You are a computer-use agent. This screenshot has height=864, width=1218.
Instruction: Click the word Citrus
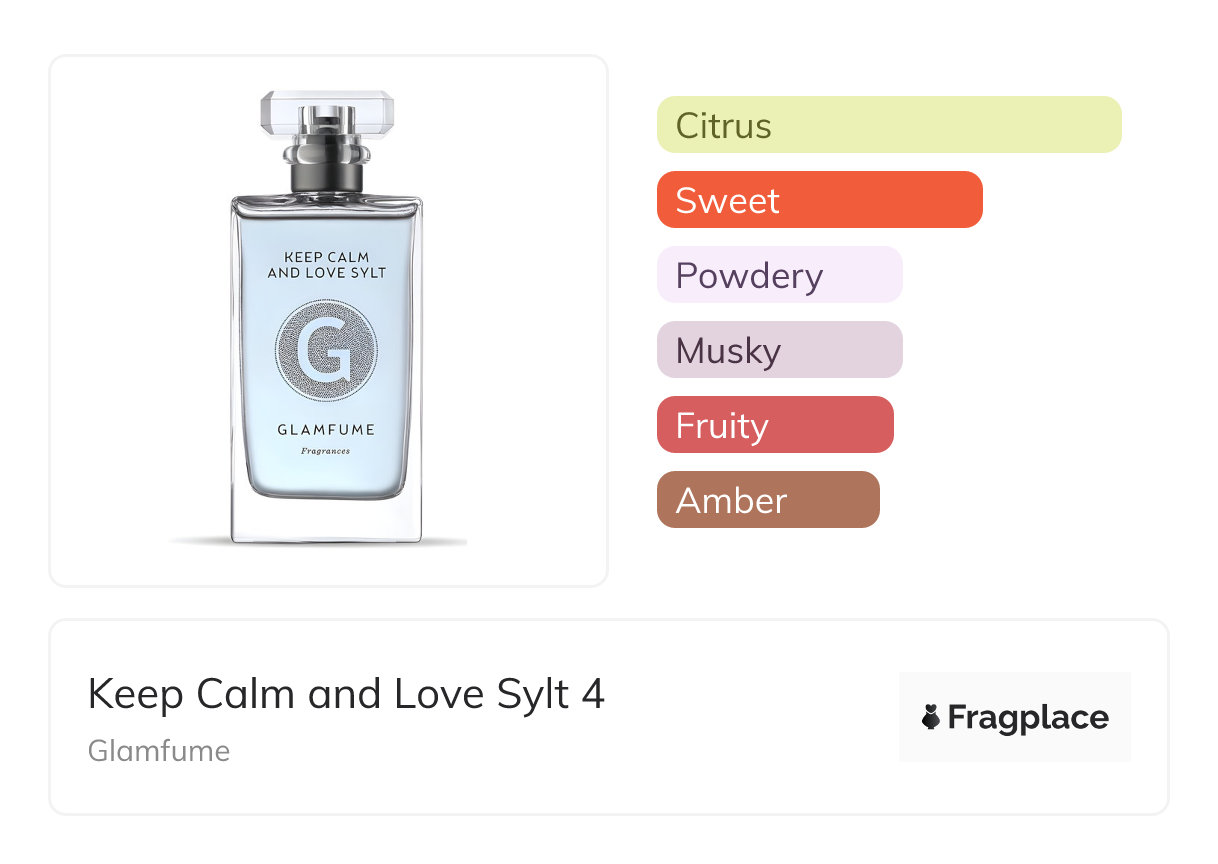click(724, 126)
